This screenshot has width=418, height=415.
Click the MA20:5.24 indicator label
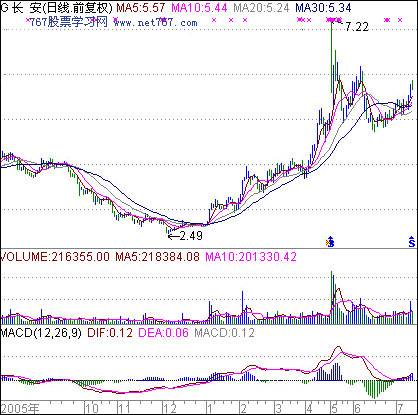tap(261, 8)
